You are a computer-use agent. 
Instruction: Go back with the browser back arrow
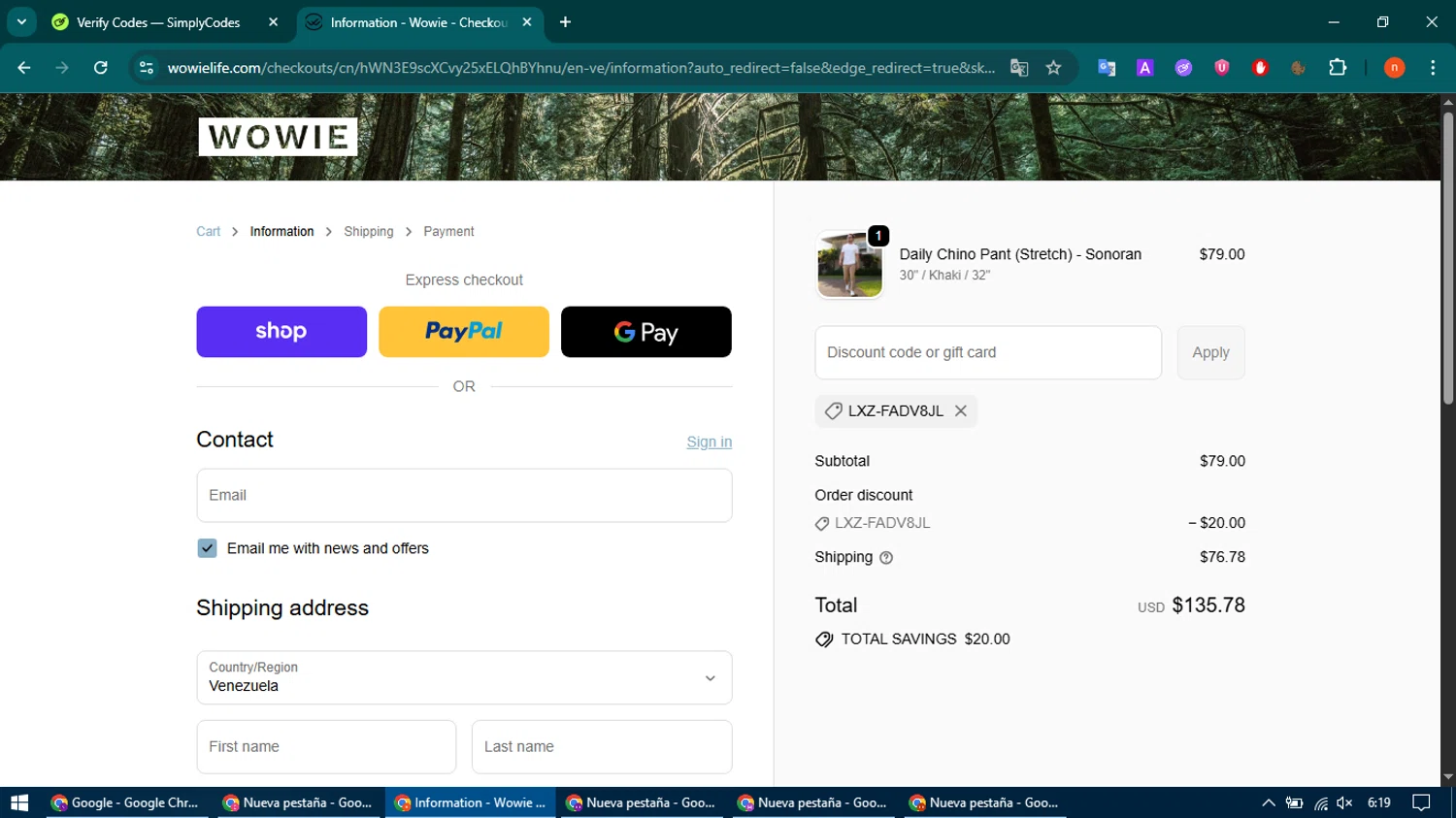24,68
